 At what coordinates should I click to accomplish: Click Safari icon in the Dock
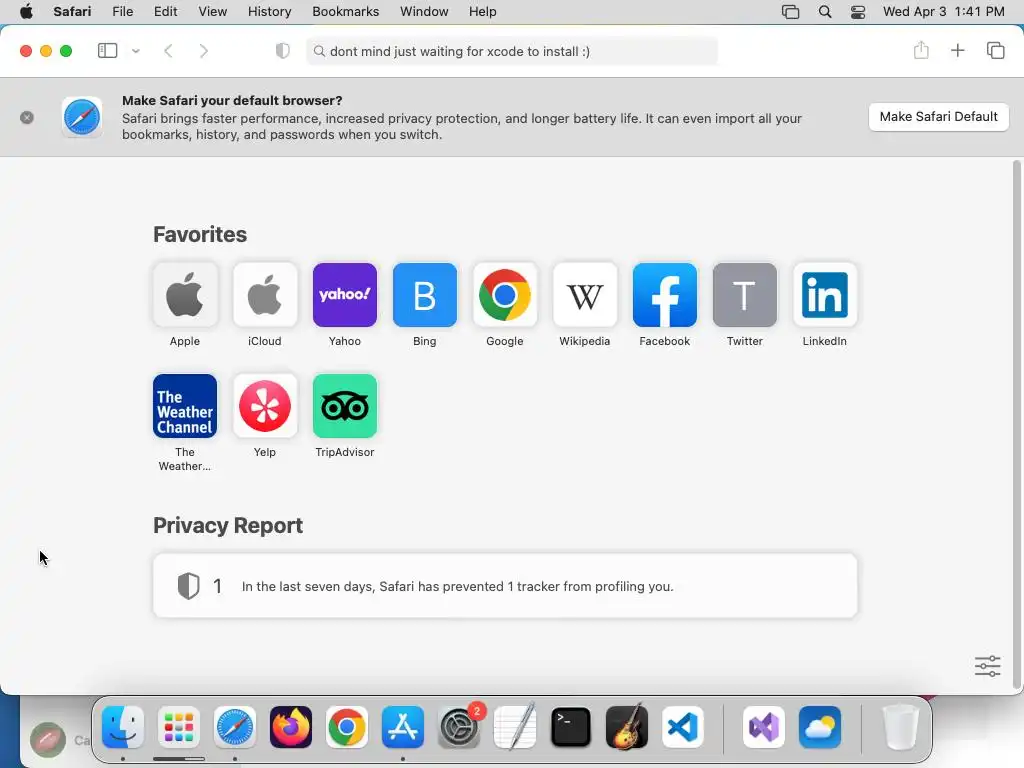[x=235, y=727]
